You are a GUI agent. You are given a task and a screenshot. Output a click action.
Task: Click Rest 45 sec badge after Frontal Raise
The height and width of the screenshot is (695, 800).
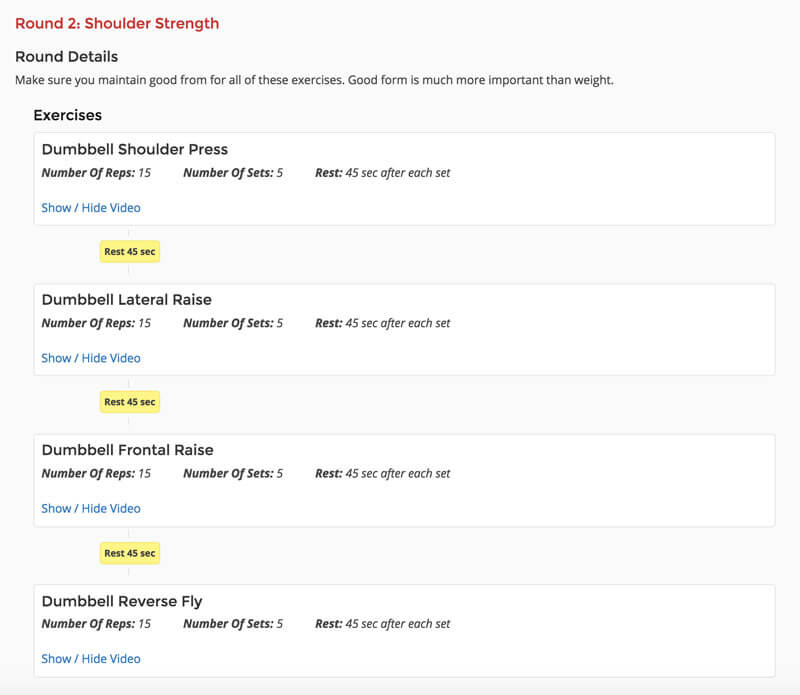[130, 553]
